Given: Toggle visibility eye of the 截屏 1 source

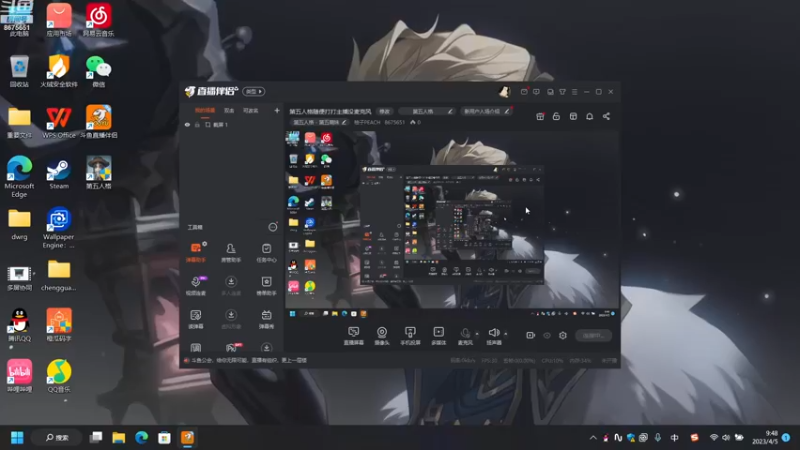Looking at the screenshot, I should point(187,124).
